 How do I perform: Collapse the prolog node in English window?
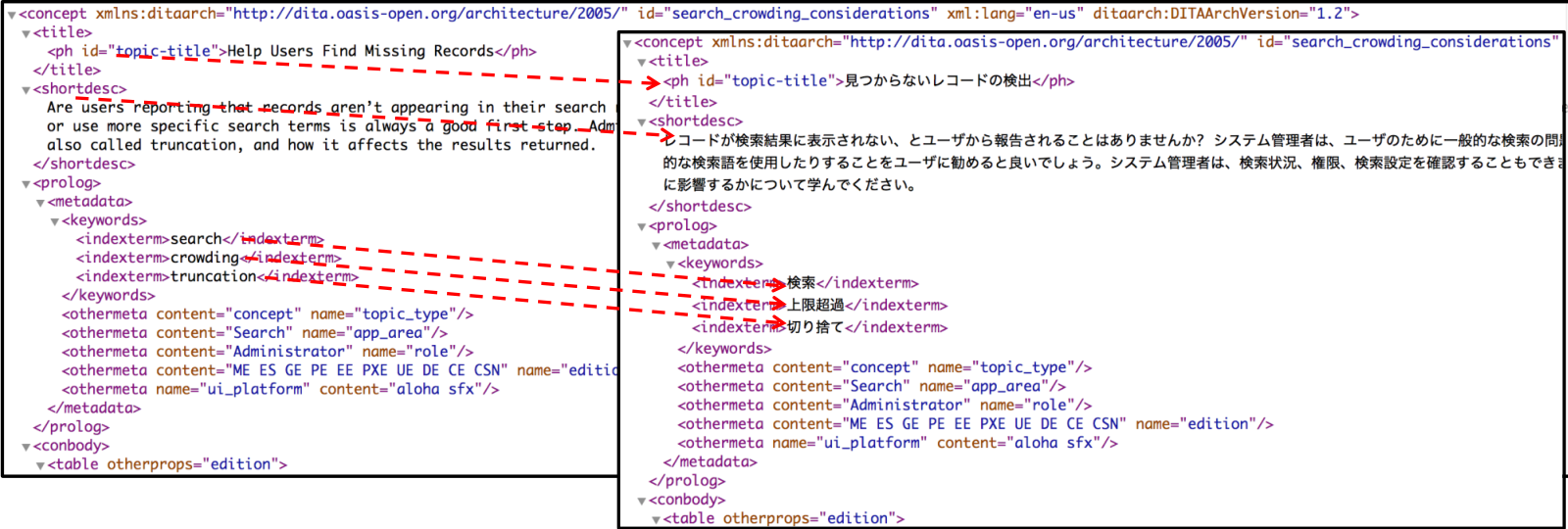pos(26,183)
